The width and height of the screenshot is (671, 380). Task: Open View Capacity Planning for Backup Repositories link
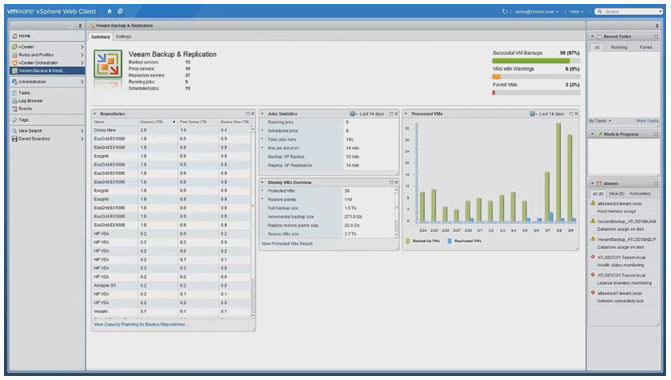(x=140, y=324)
